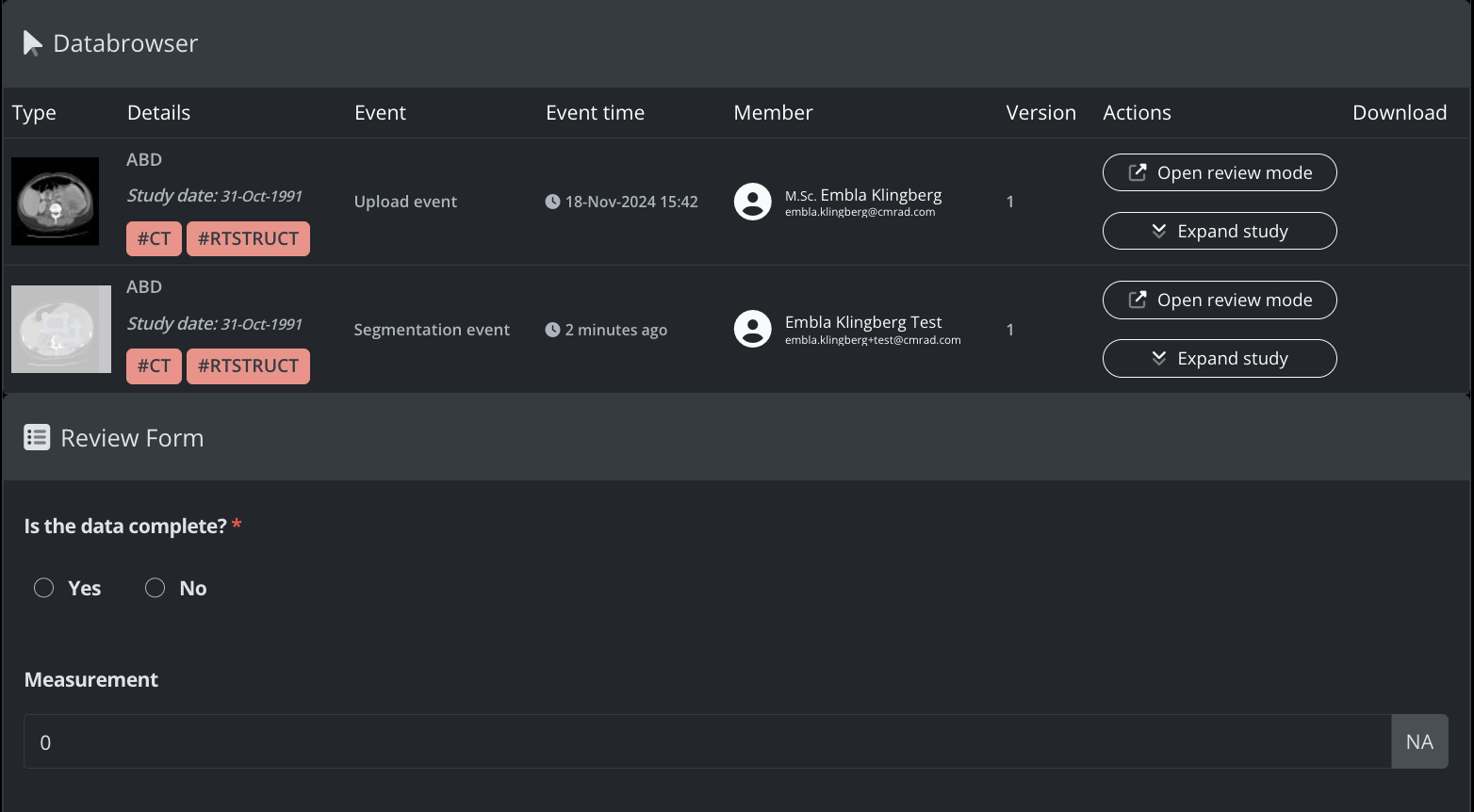The image size is (1474, 812).
Task: Select Yes for data complete question
Action: pyautogui.click(x=44, y=588)
